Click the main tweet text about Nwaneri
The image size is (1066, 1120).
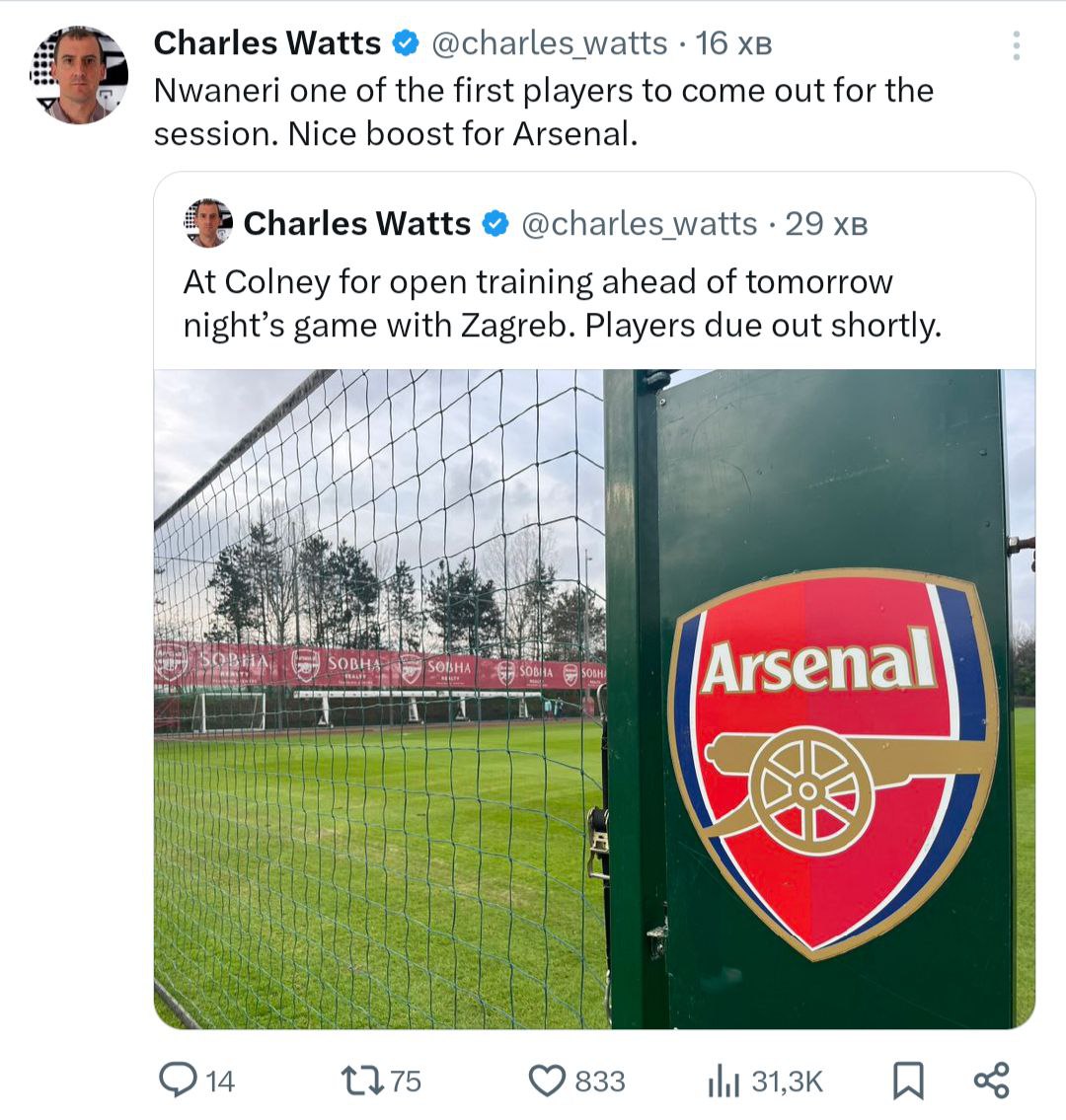point(543,111)
